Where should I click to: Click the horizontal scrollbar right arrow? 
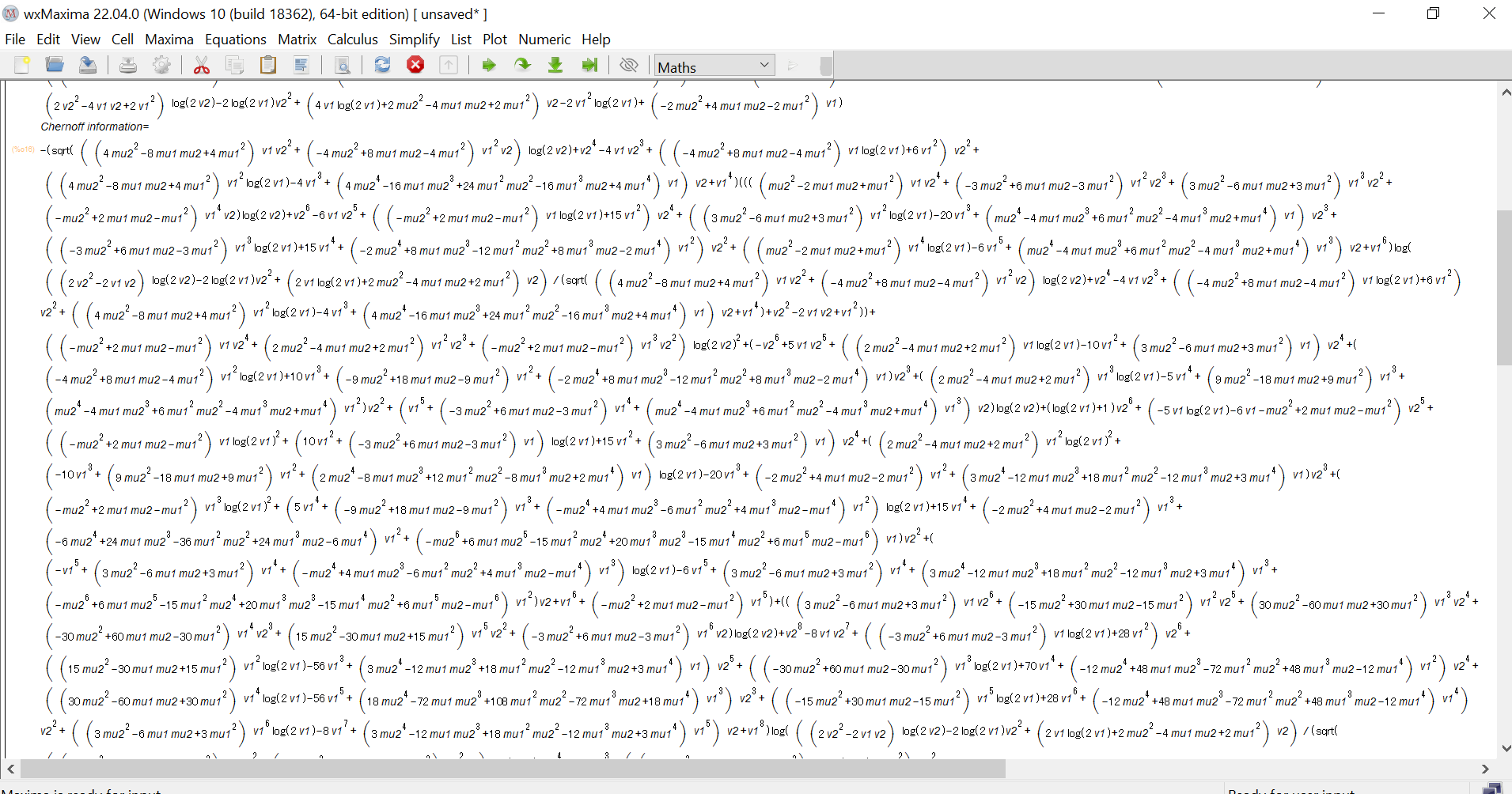click(1485, 769)
